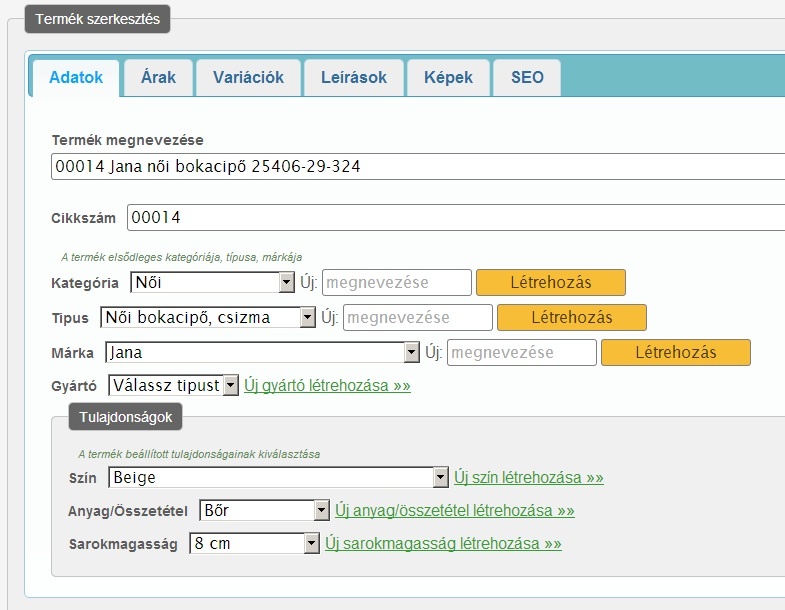
Task: Click Létrehozás button for Tipus
Action: pyautogui.click(x=572, y=318)
